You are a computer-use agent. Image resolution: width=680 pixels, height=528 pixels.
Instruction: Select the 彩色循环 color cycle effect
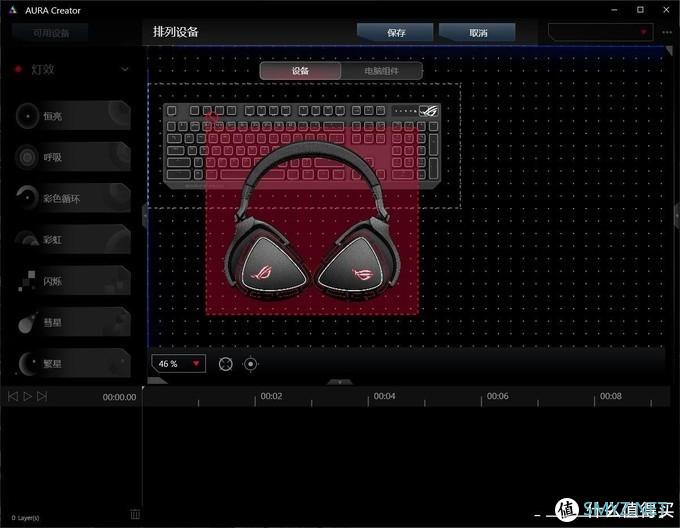(x=73, y=198)
